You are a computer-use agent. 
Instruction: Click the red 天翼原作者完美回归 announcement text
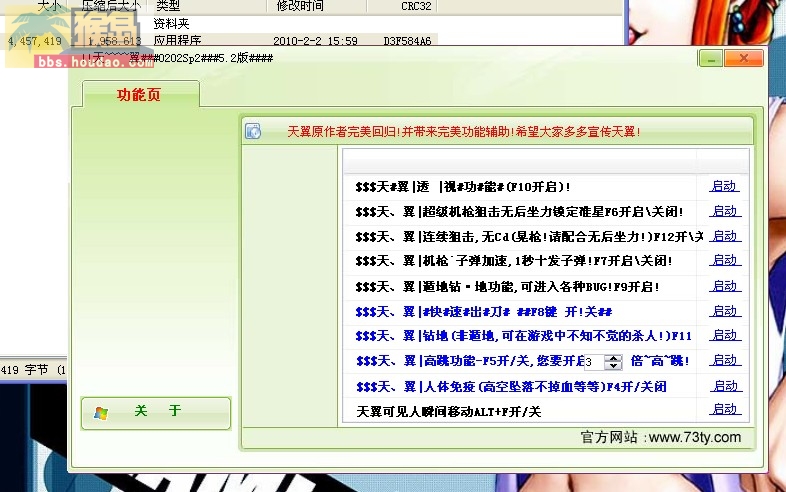point(464,132)
